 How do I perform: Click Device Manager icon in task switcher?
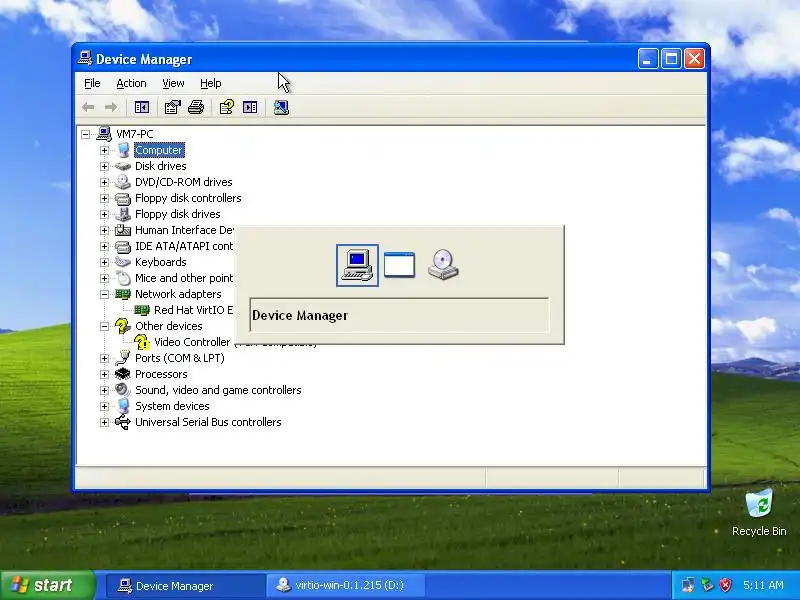point(357,265)
